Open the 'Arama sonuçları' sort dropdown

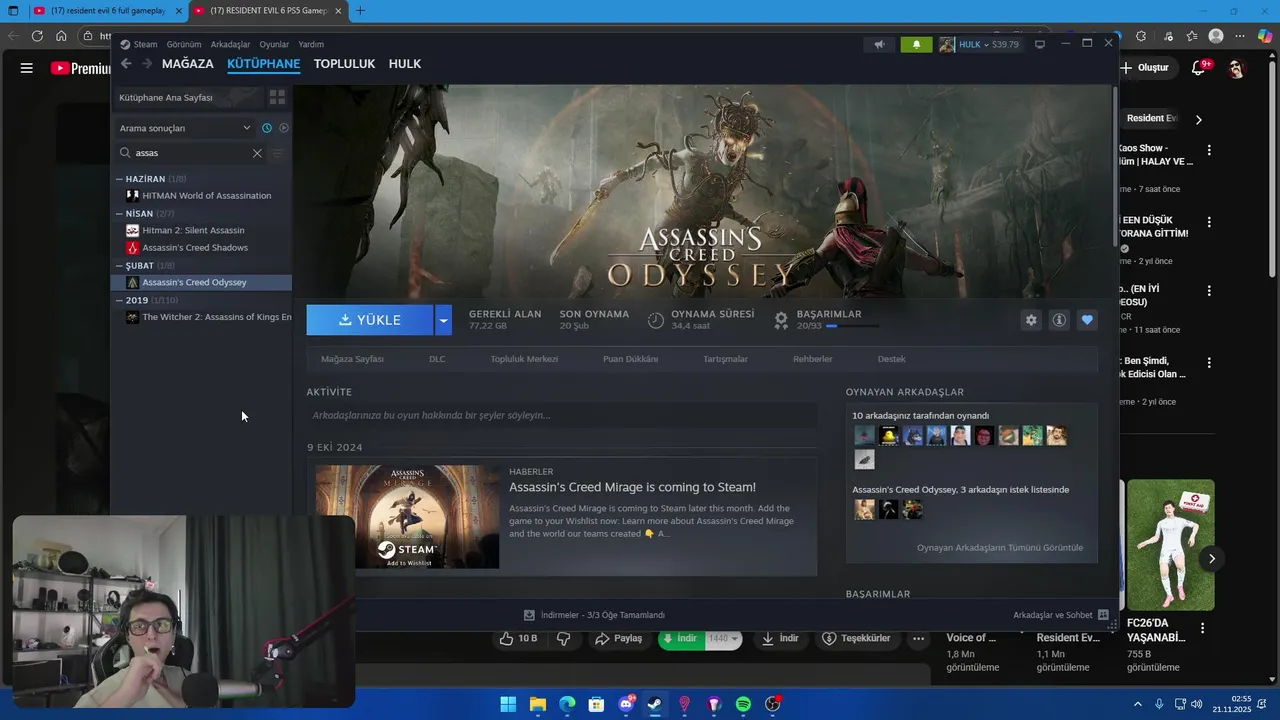185,128
